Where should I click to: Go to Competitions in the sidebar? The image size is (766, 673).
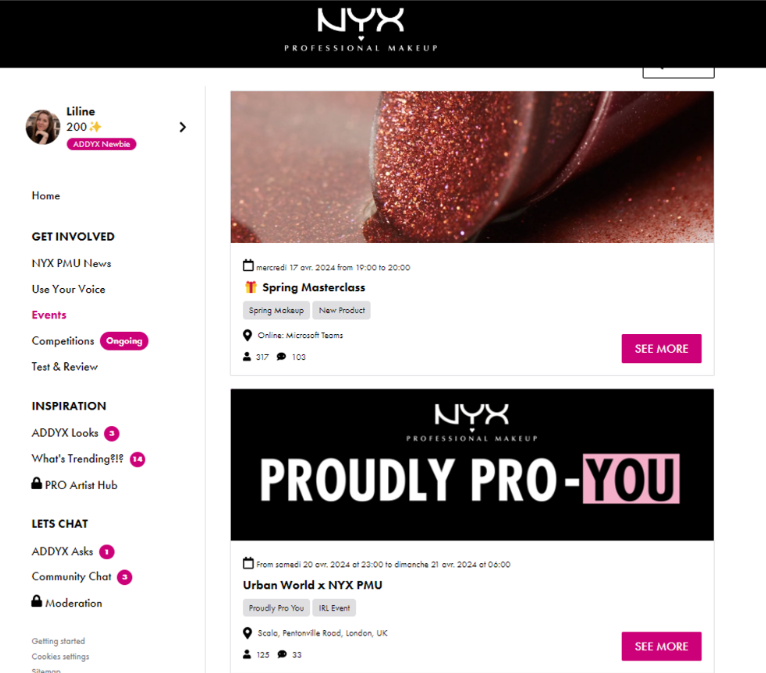coord(63,341)
